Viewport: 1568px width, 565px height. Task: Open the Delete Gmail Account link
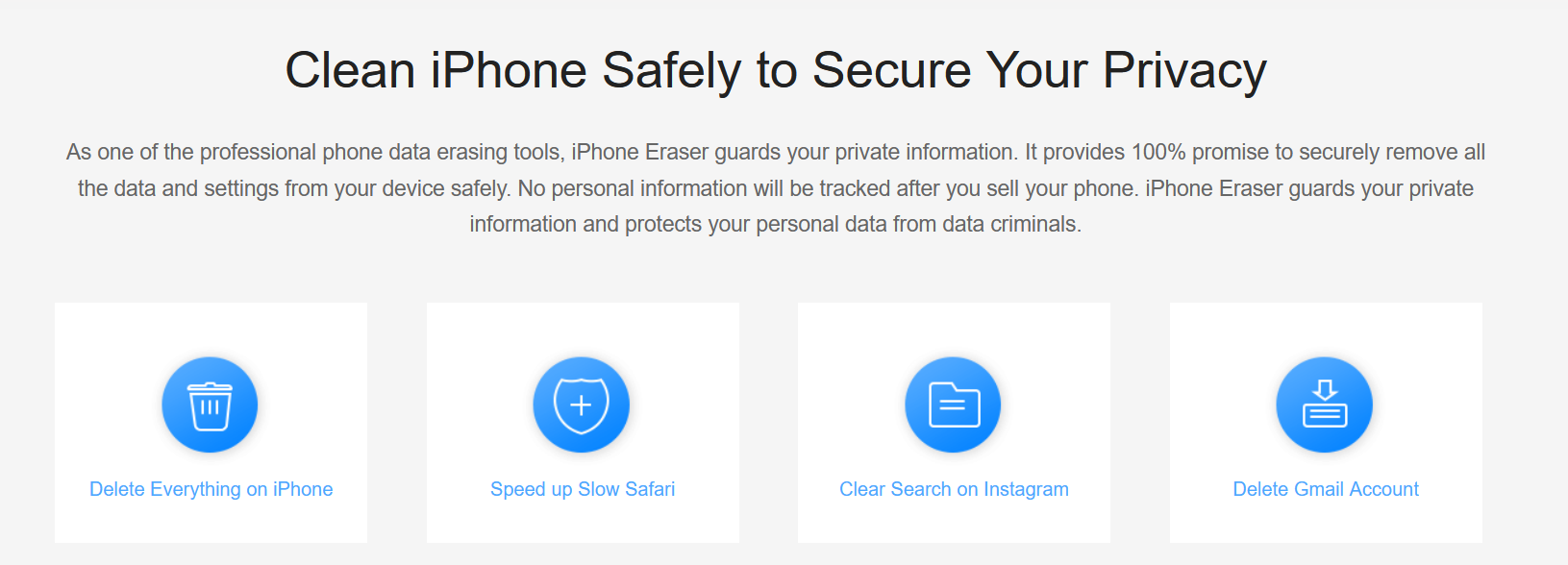point(1326,489)
